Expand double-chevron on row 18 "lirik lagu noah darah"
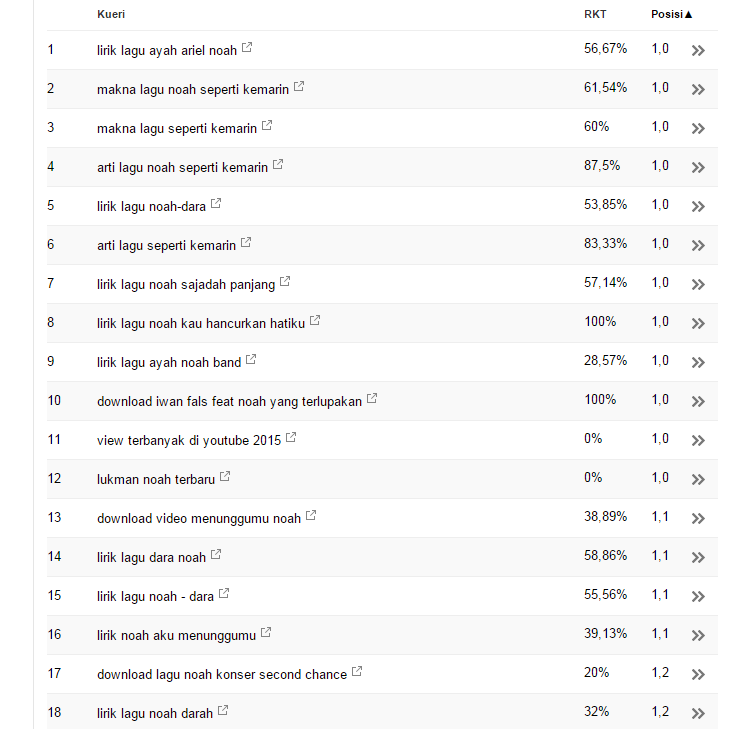The width and height of the screenshot is (745, 729). coord(698,713)
